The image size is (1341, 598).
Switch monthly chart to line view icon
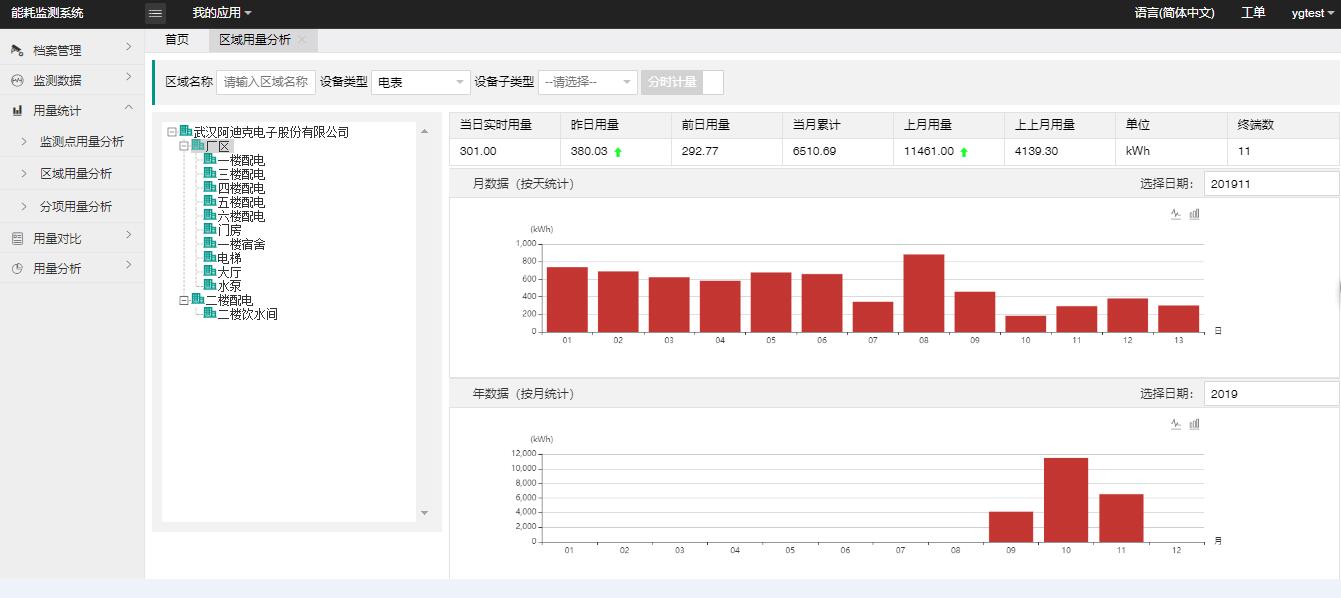coord(1176,214)
